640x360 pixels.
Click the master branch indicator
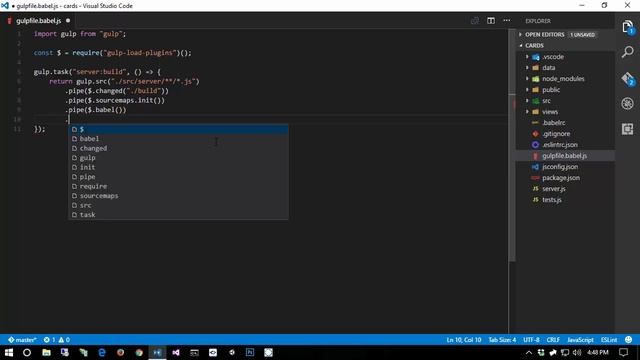(x=22, y=340)
